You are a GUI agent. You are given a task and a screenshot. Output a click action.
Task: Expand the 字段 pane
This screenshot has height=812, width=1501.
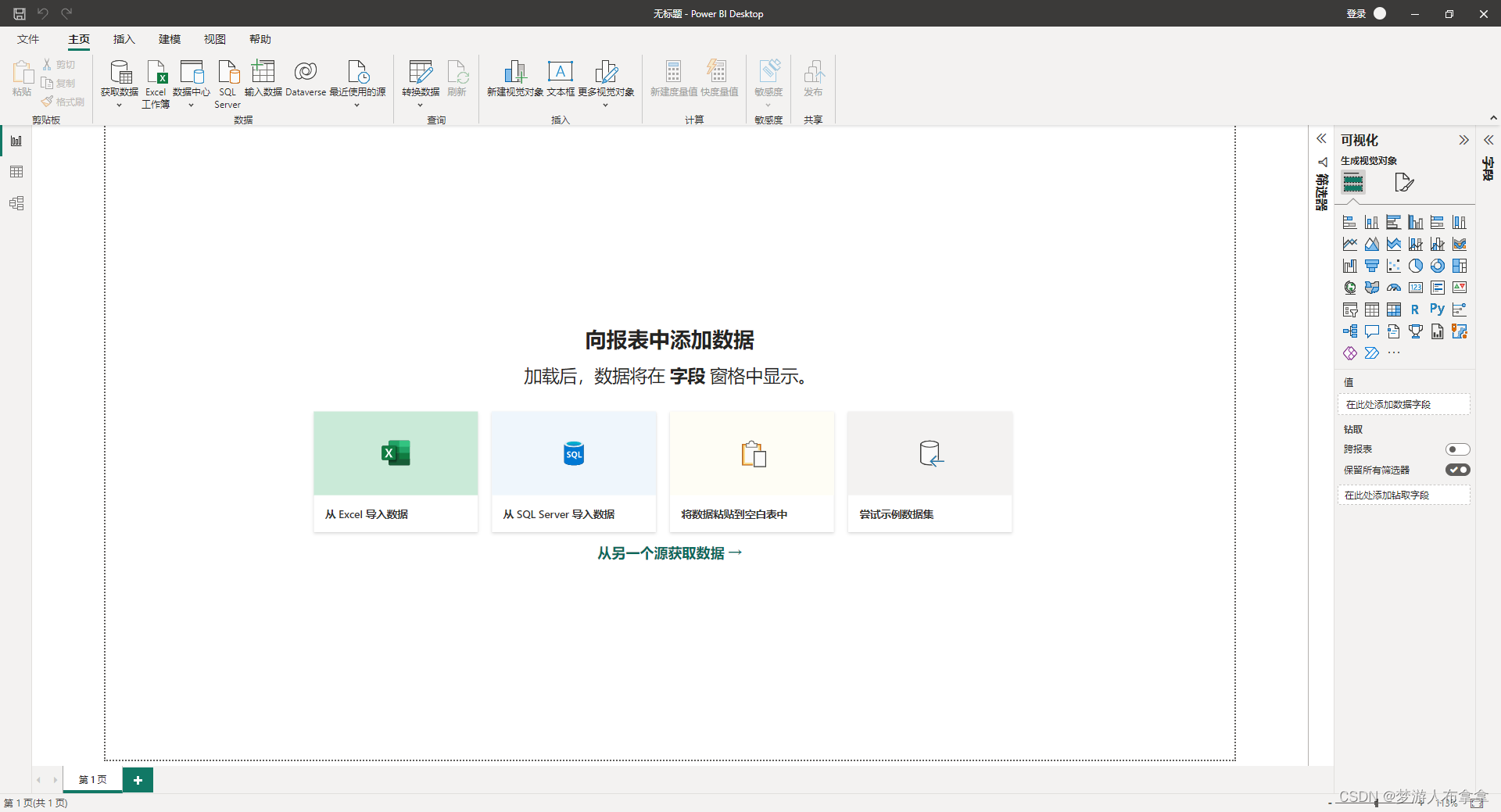click(1488, 141)
